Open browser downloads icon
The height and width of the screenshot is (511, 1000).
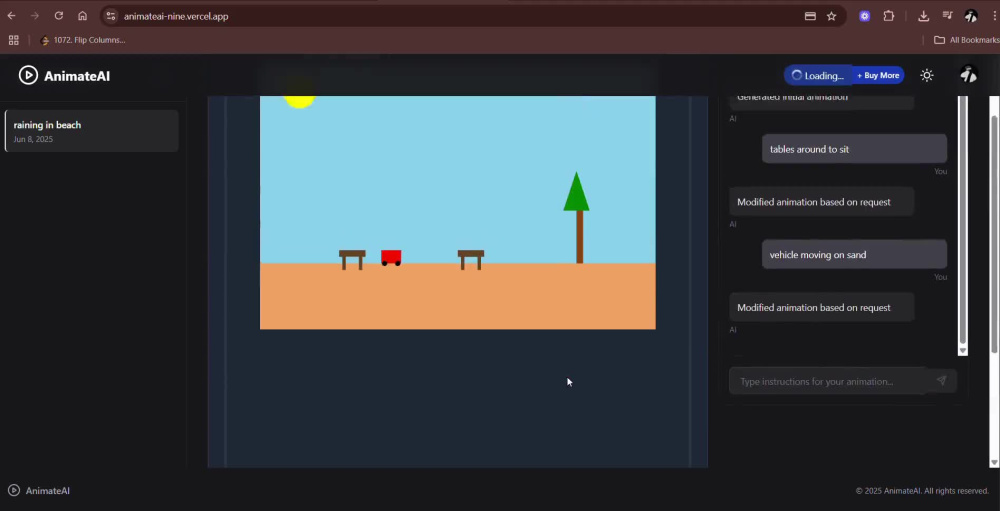point(923,16)
